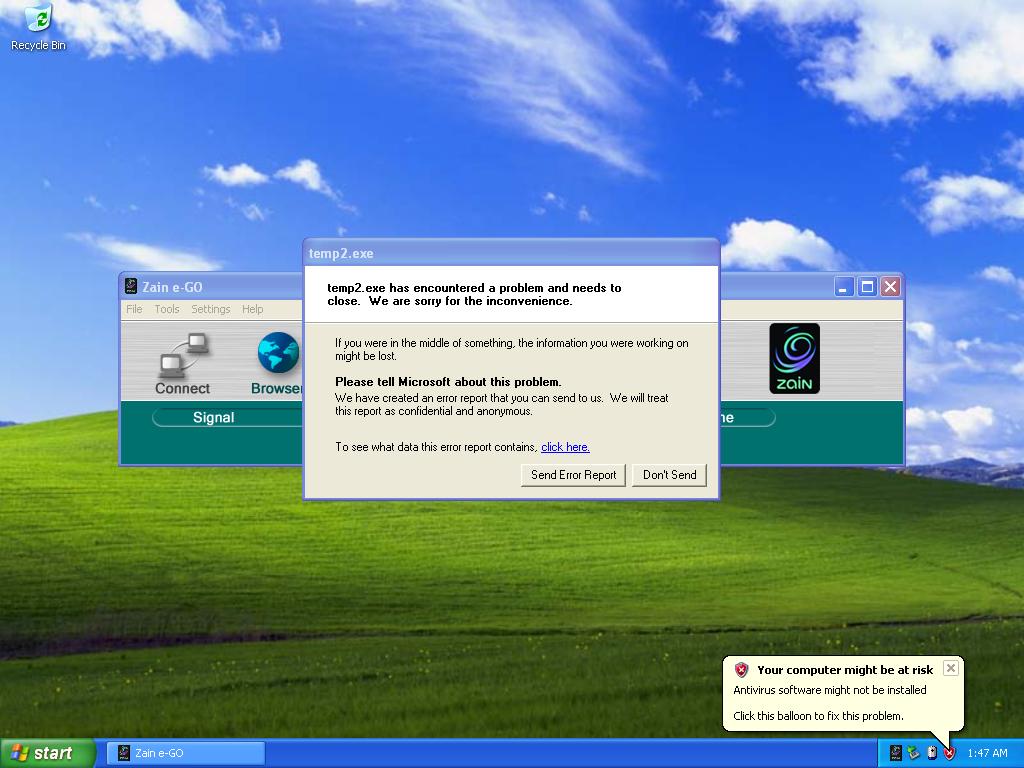Open the Help menu in Zain e-GO
The width and height of the screenshot is (1024, 768).
(252, 309)
